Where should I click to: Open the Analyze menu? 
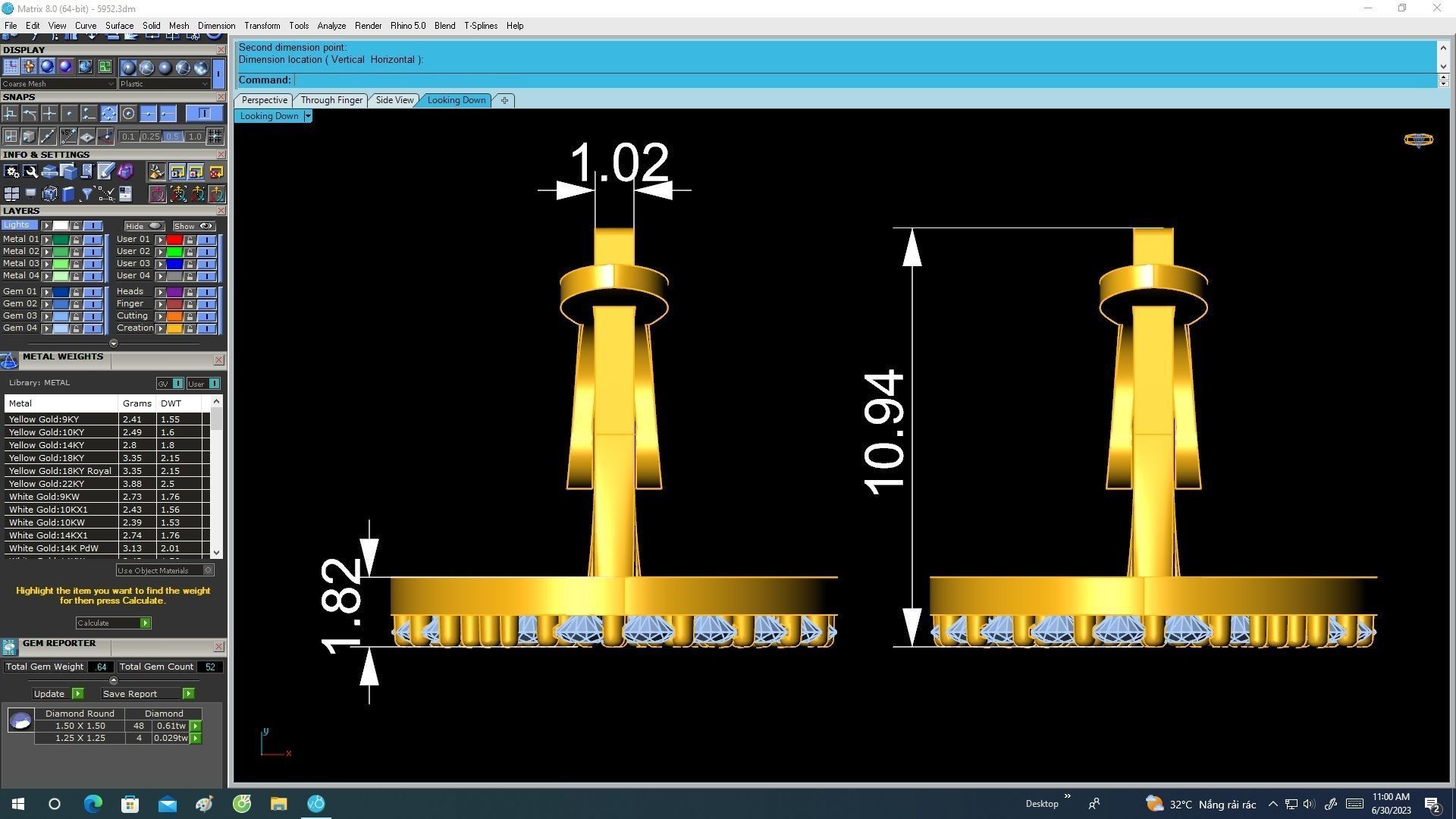tap(331, 26)
